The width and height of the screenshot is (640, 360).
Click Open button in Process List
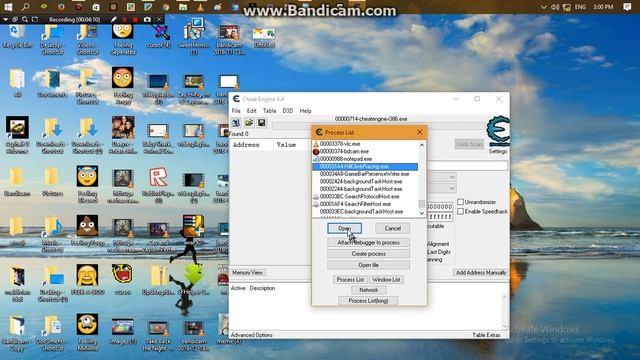tap(344, 229)
